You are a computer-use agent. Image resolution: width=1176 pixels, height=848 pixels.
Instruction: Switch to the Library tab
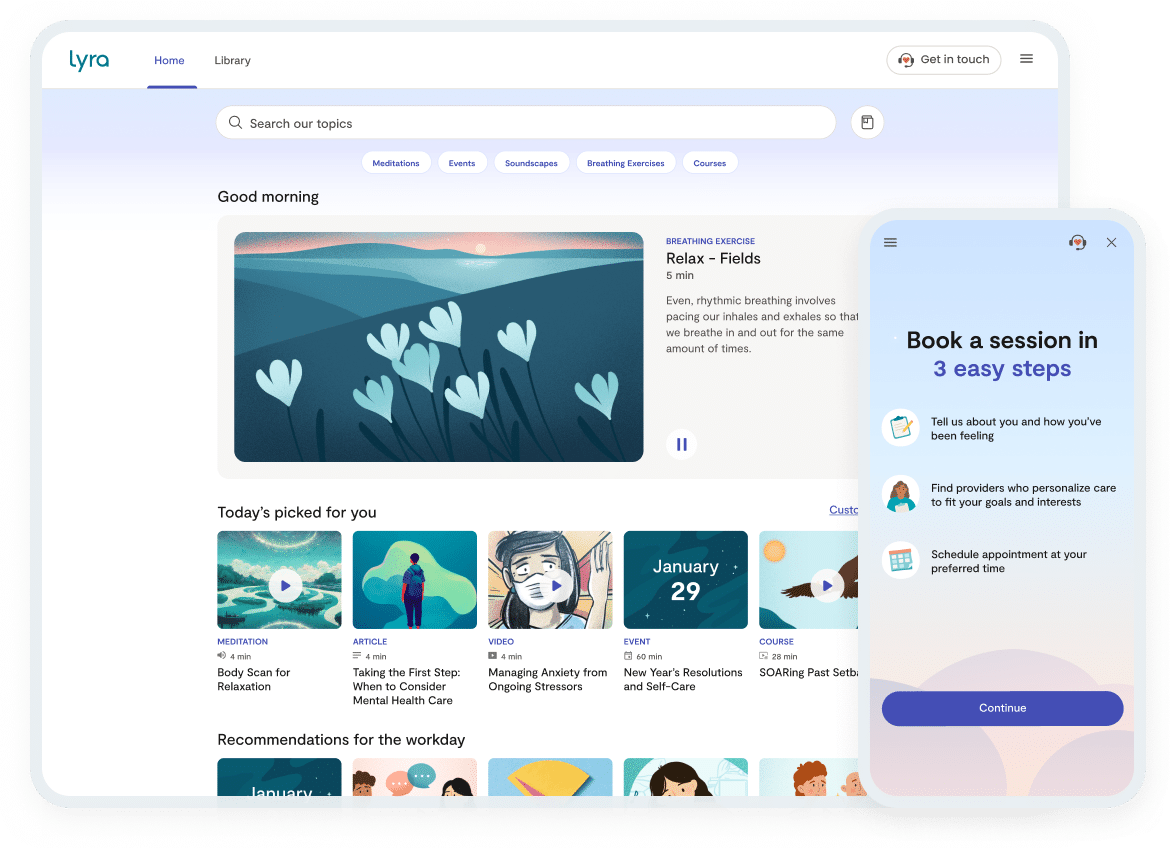click(232, 60)
